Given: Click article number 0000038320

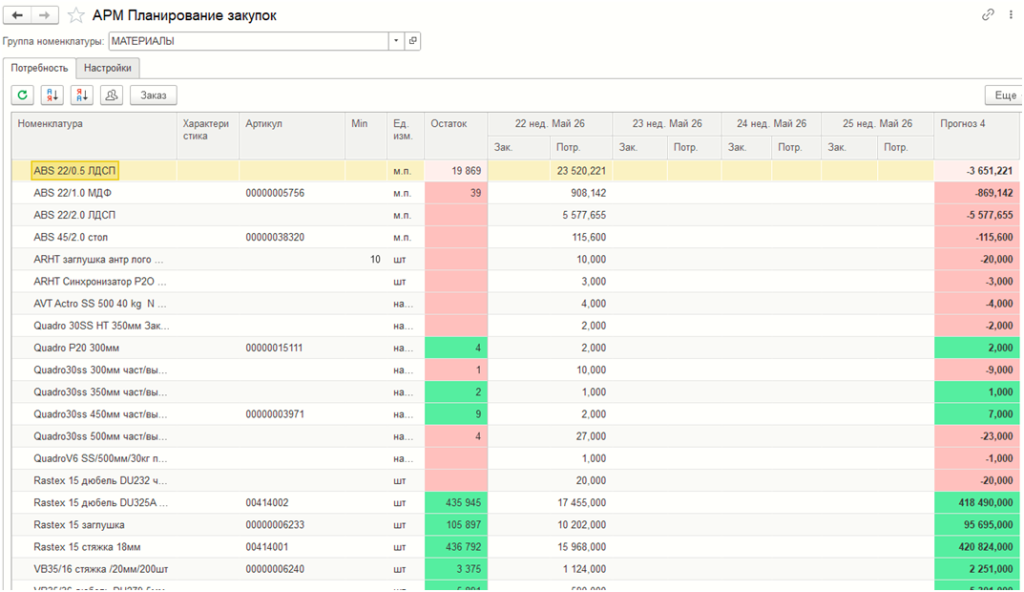Looking at the screenshot, I should coord(275,237).
